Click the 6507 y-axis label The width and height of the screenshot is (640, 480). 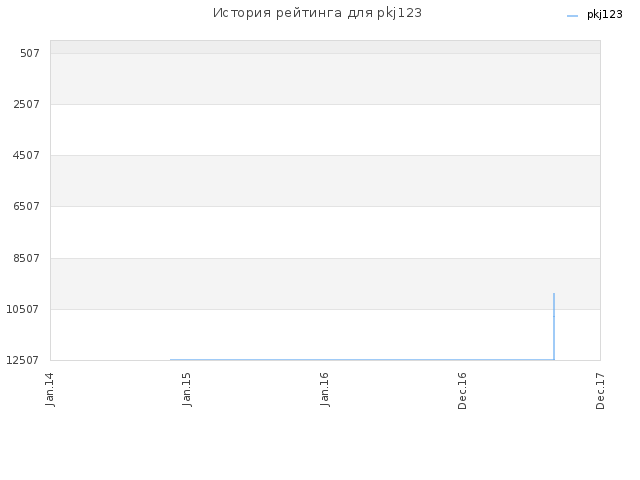(x=26, y=206)
